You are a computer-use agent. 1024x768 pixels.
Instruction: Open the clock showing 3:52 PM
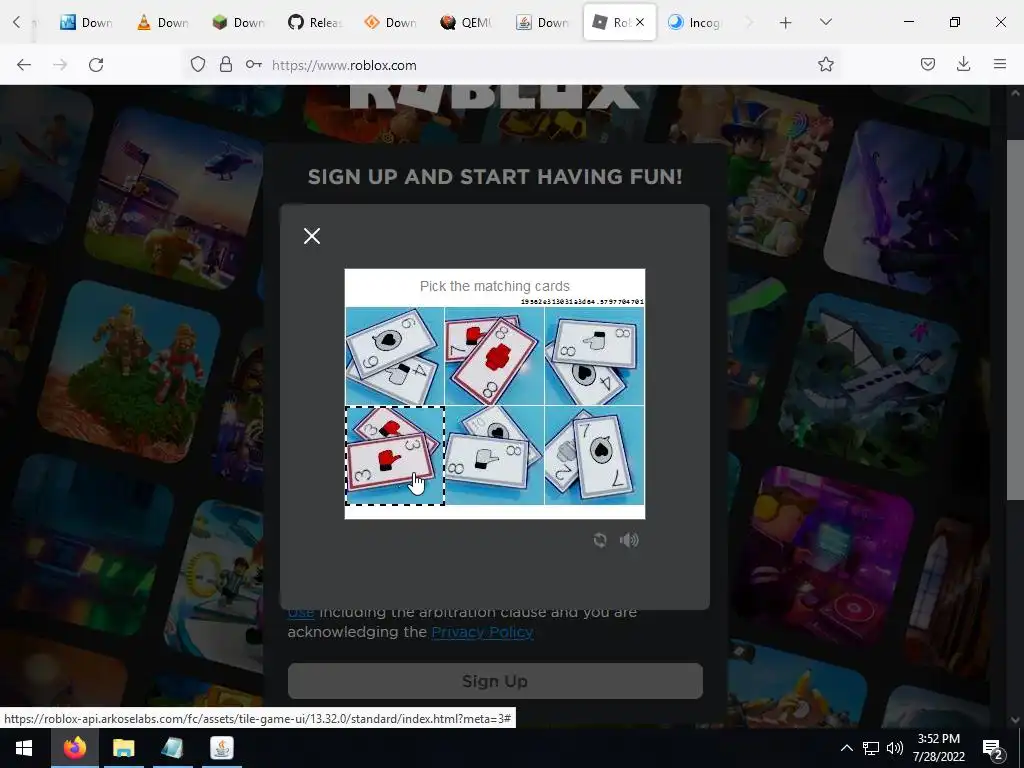(938, 748)
